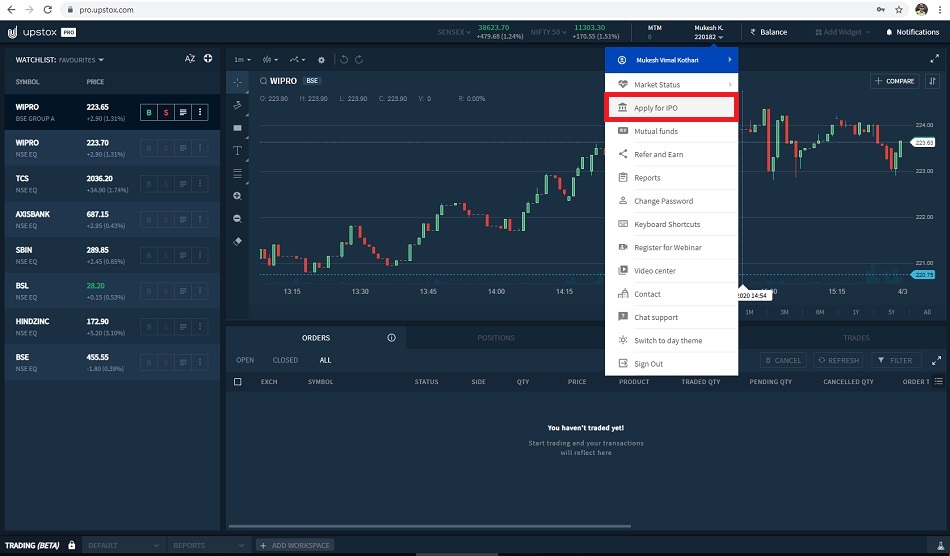
Task: Open Mutual funds menu item
Action: [671, 131]
